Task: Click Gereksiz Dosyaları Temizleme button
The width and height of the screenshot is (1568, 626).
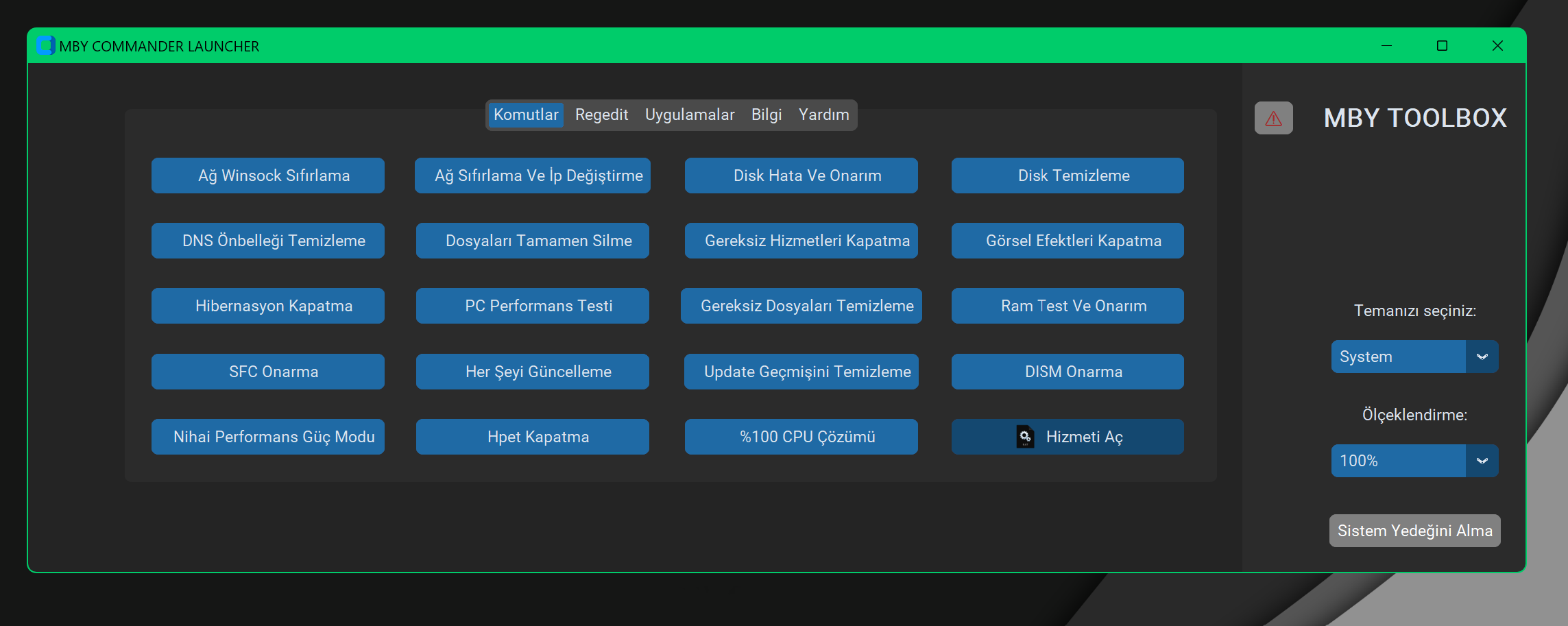Action: pyautogui.click(x=801, y=306)
